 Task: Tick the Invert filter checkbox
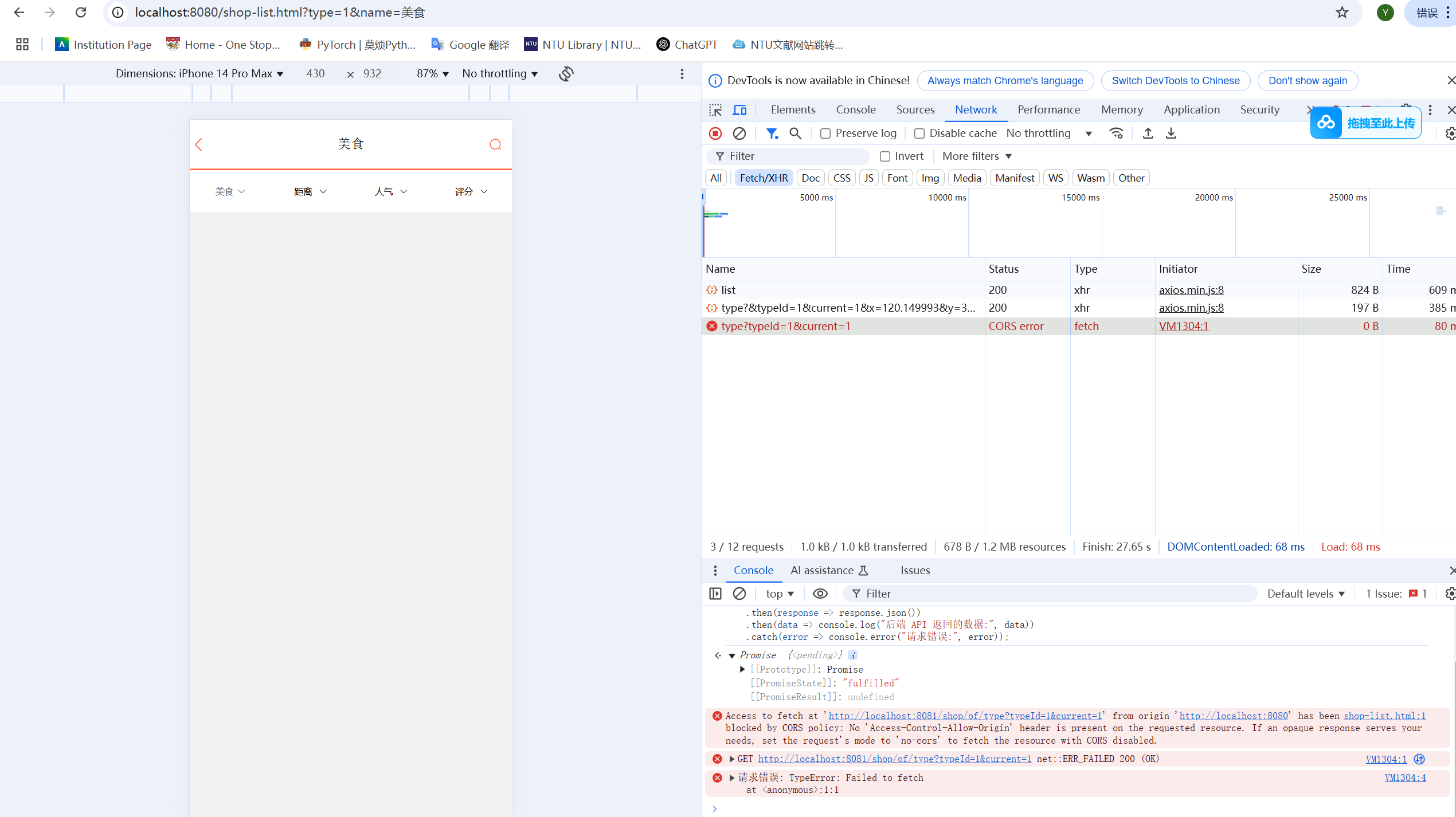885,156
